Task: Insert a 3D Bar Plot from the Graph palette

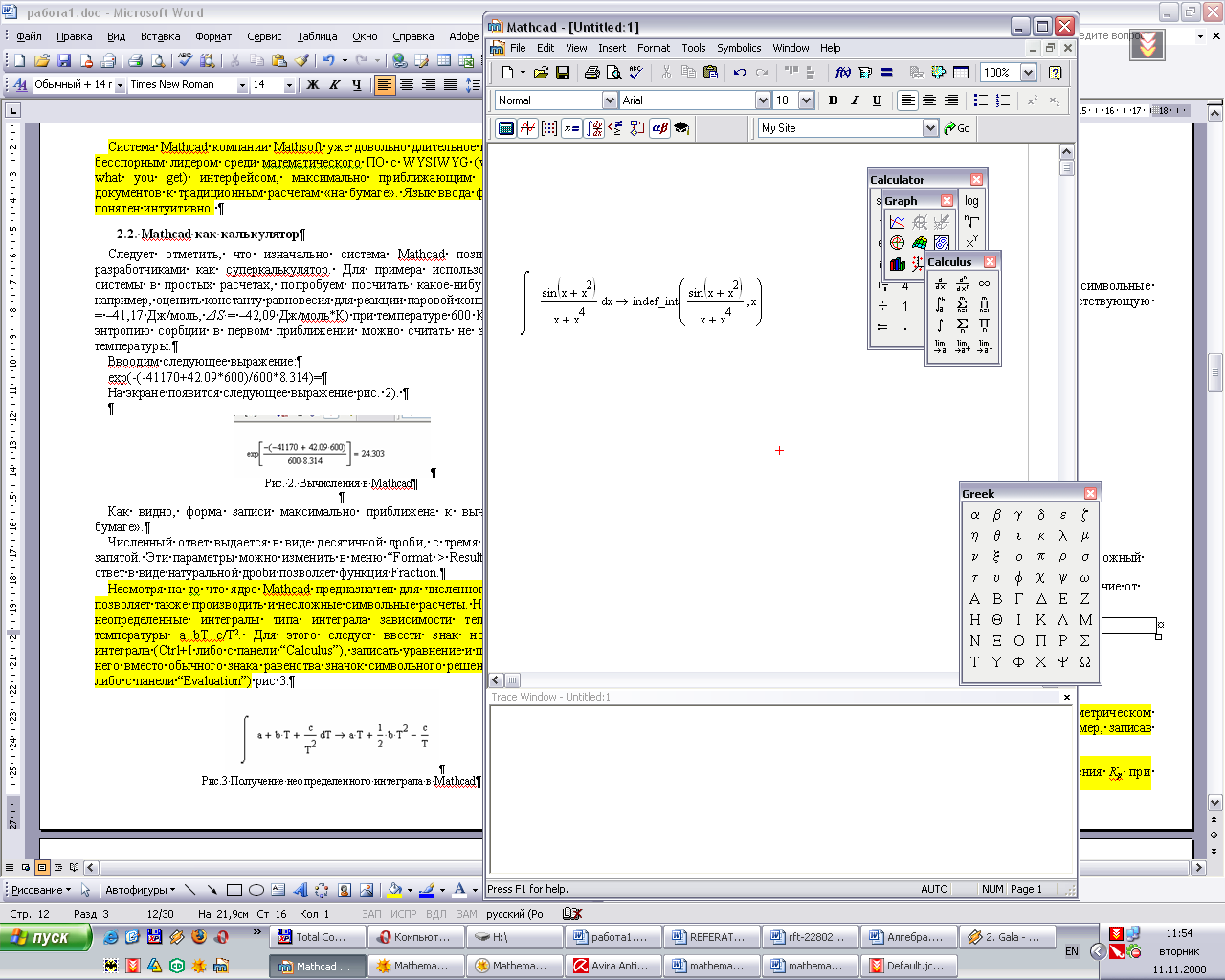Action: [897, 264]
